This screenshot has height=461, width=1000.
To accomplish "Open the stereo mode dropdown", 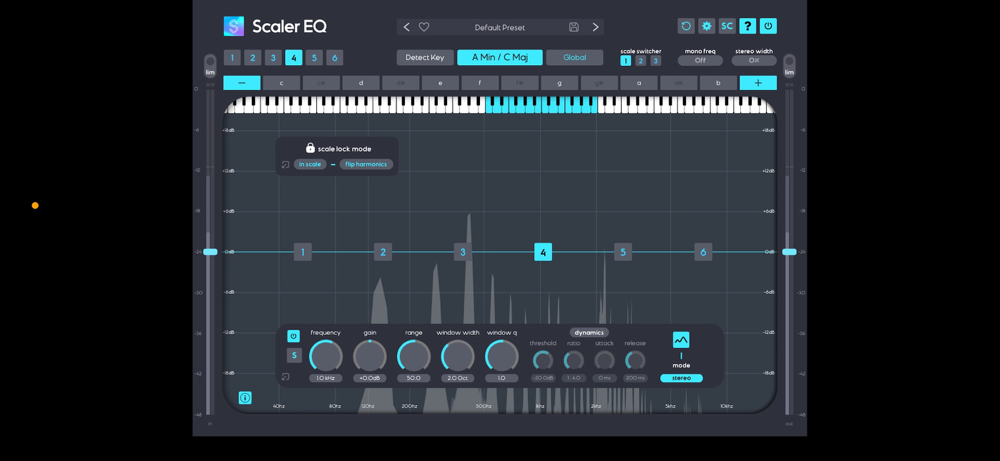I will pos(681,378).
